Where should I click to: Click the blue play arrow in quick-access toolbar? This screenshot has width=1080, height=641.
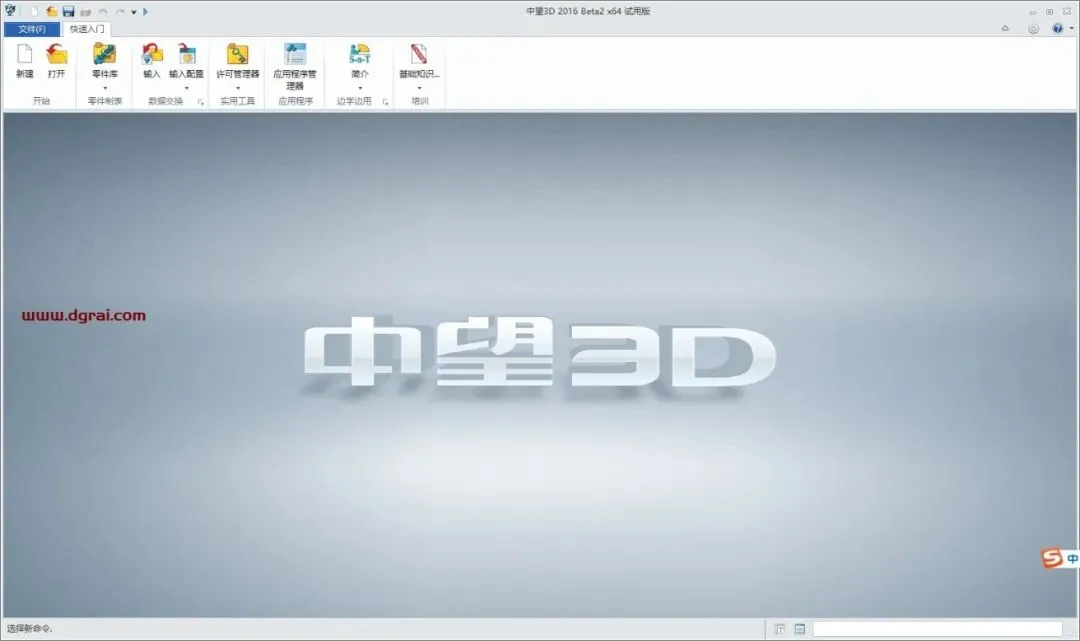(x=145, y=12)
